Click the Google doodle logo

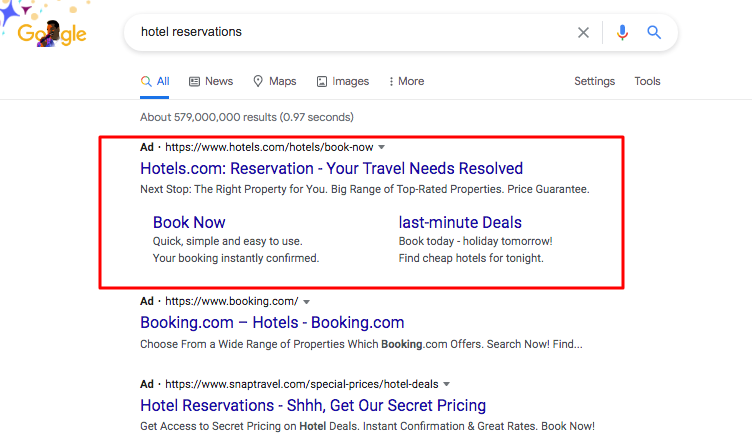(46, 28)
